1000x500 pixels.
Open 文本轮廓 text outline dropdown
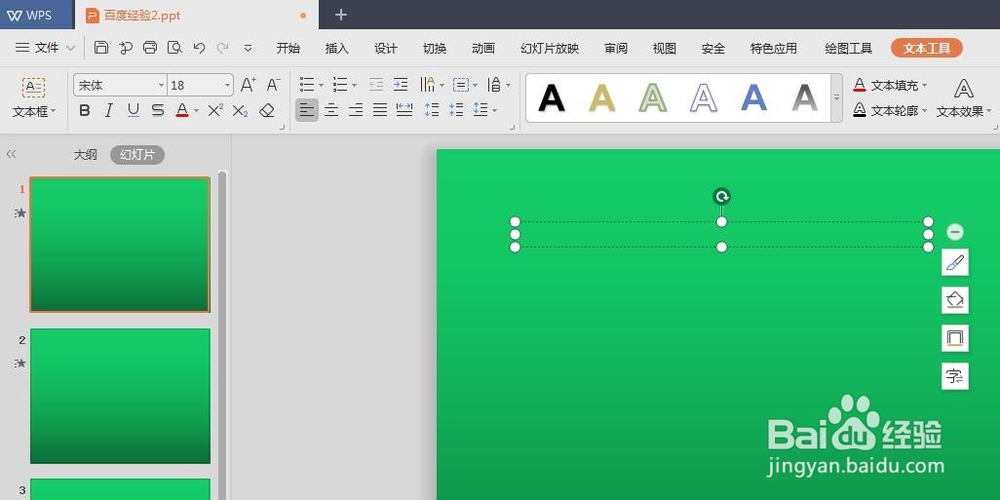point(890,111)
